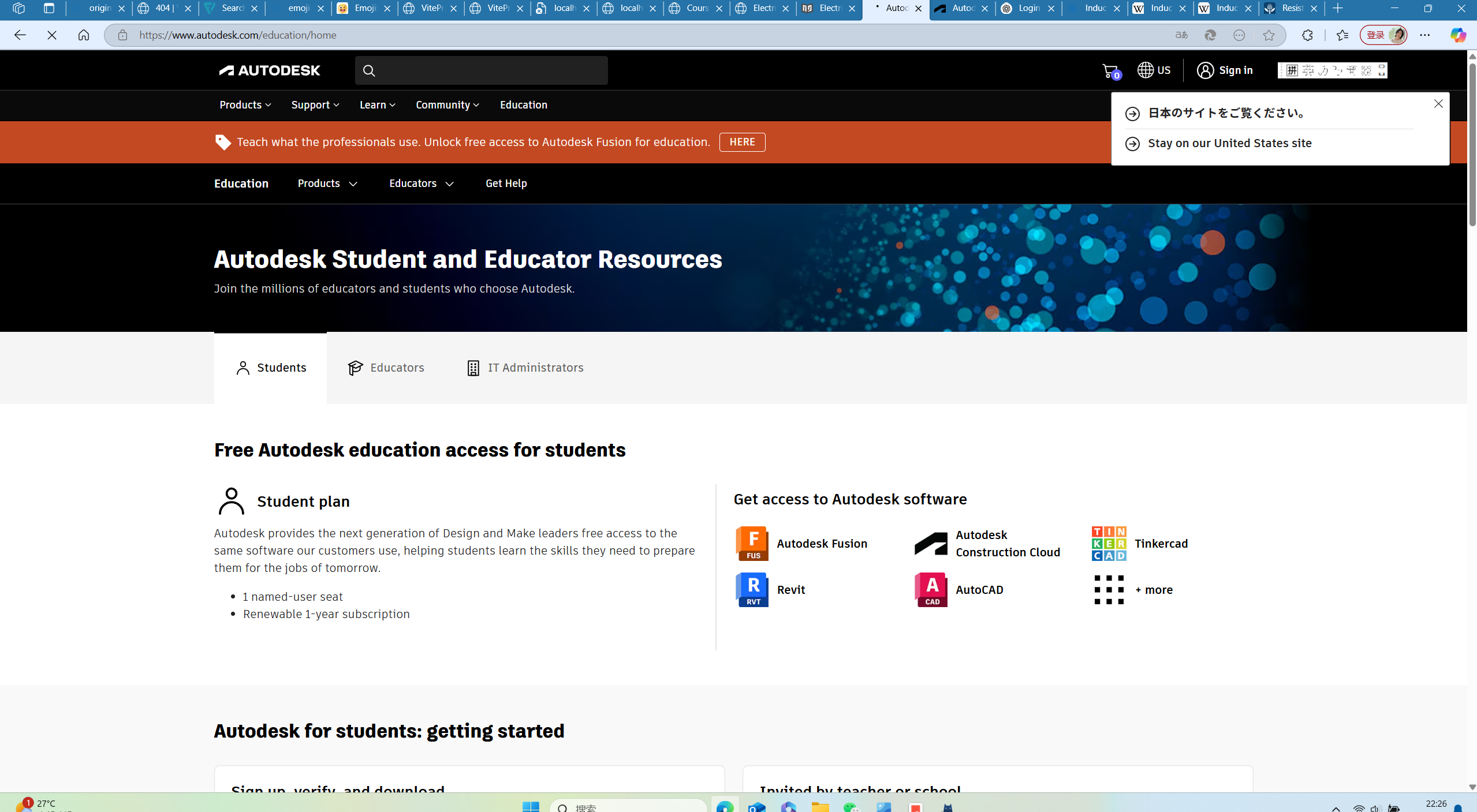Expand the Support nav dropdown
1477x812 pixels.
315,105
